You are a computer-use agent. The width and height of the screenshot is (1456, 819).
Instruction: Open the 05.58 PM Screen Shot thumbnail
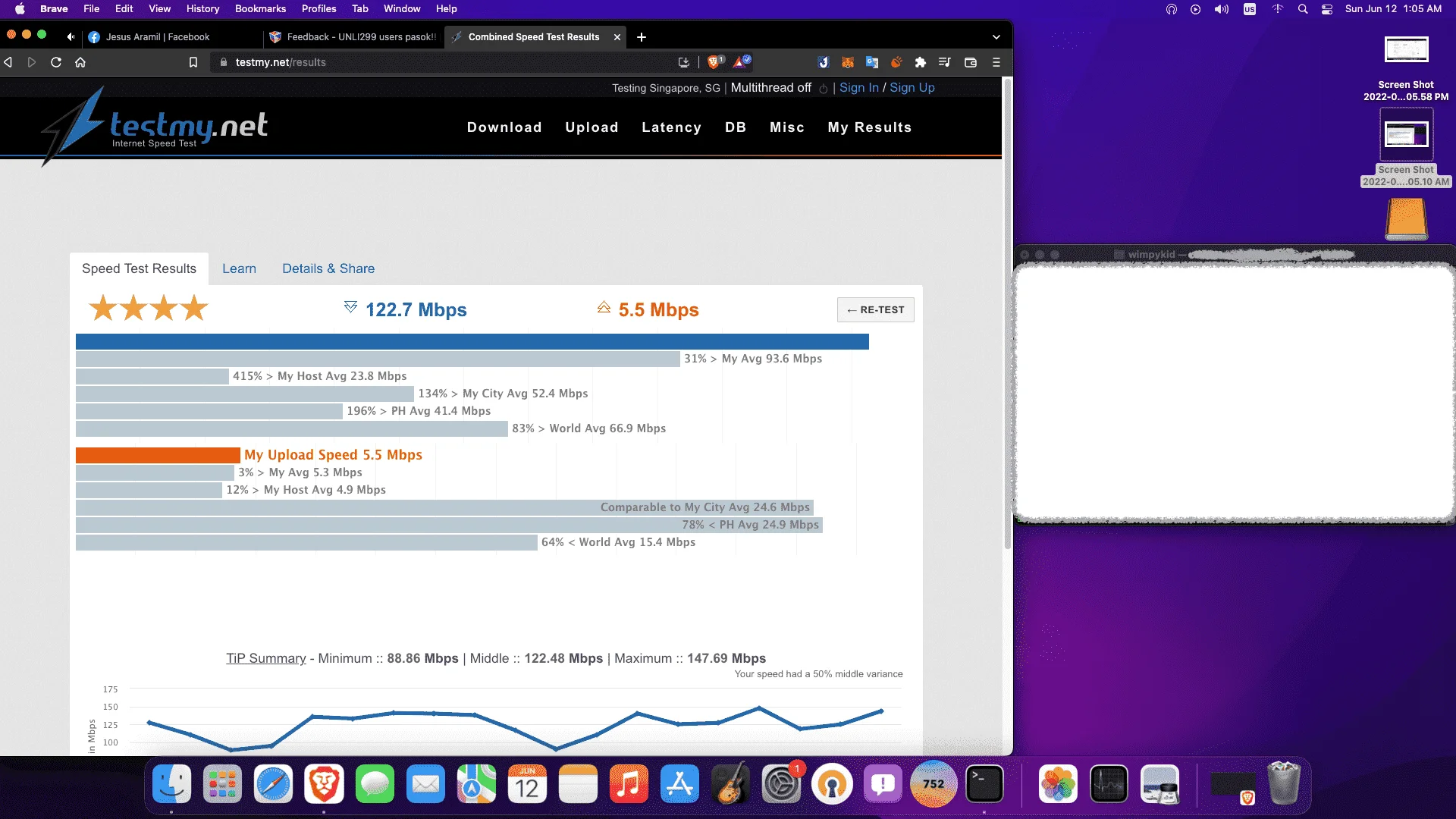(1406, 50)
